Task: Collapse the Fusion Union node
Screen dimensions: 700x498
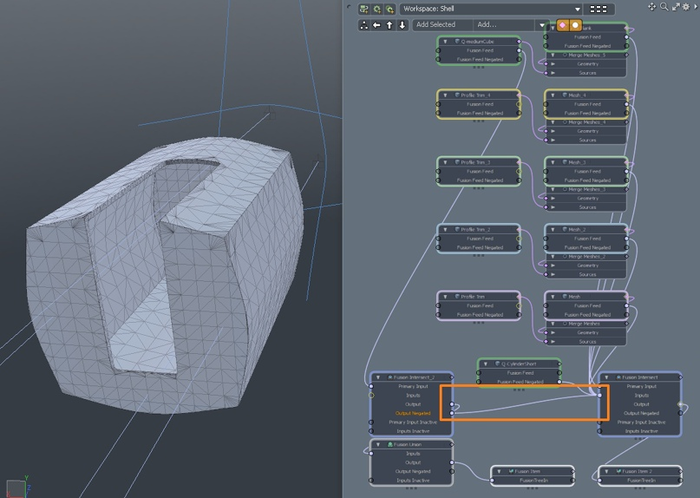Action: (x=378, y=444)
